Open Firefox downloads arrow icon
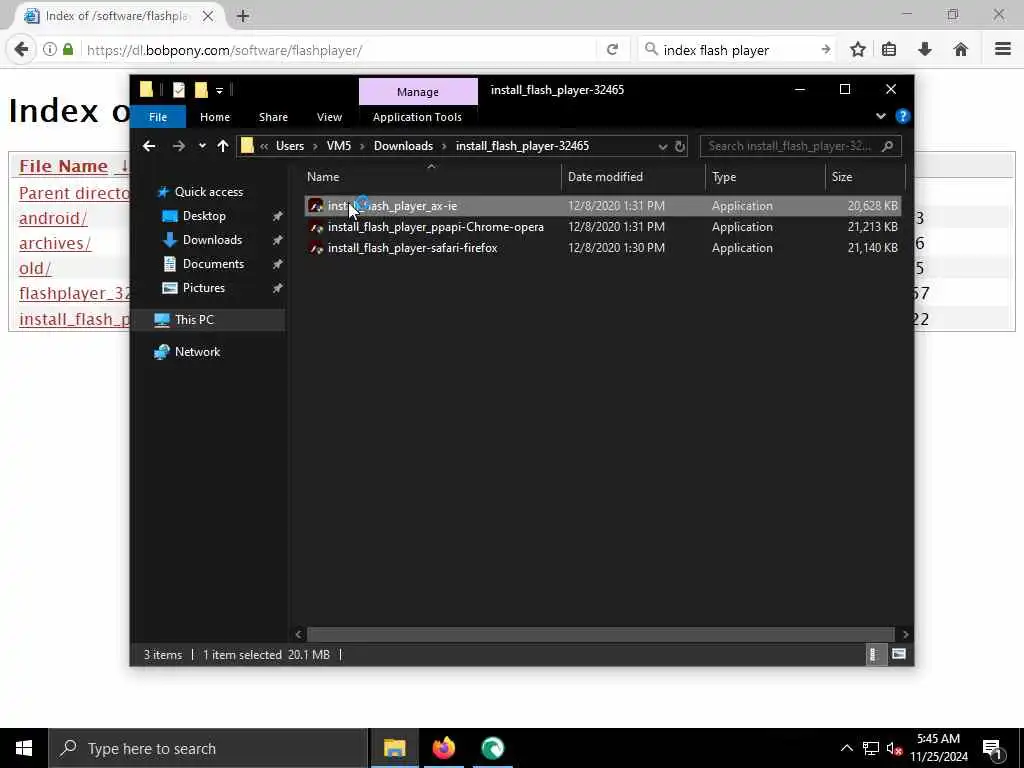1024x768 pixels. click(x=924, y=50)
